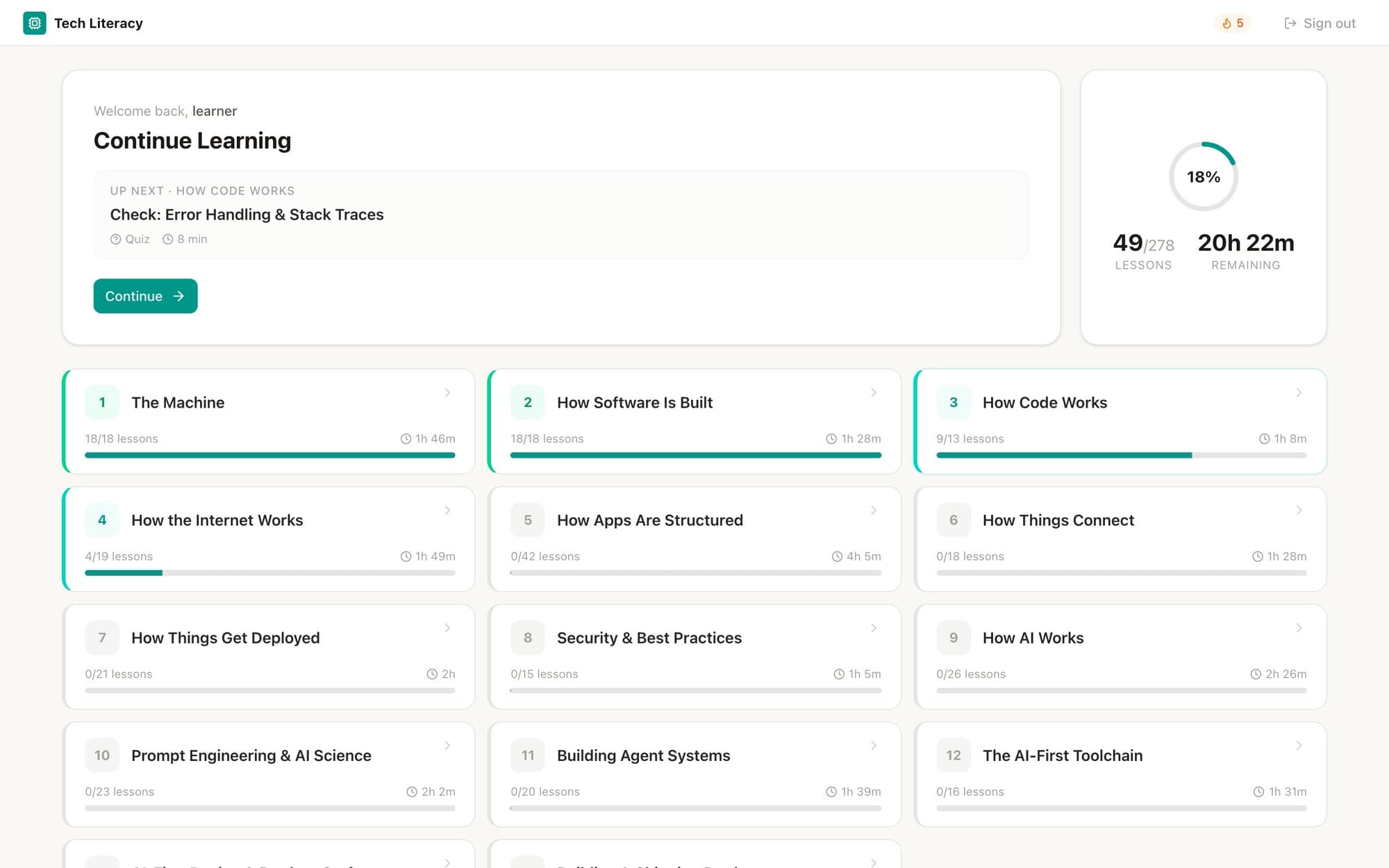1389x868 pixels.
Task: Click the Tech Literacy chip logo icon
Action: pos(35,23)
